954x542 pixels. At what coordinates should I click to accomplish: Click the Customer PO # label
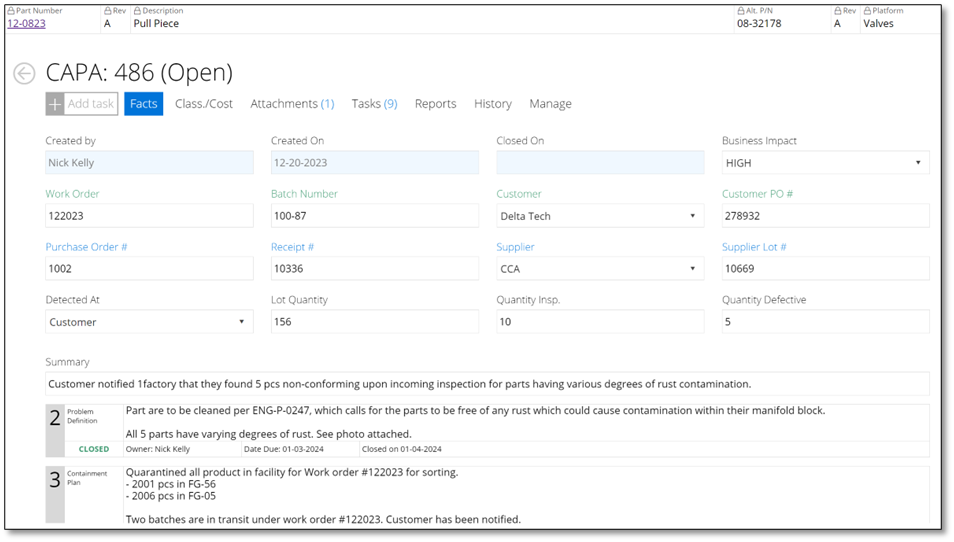757,194
